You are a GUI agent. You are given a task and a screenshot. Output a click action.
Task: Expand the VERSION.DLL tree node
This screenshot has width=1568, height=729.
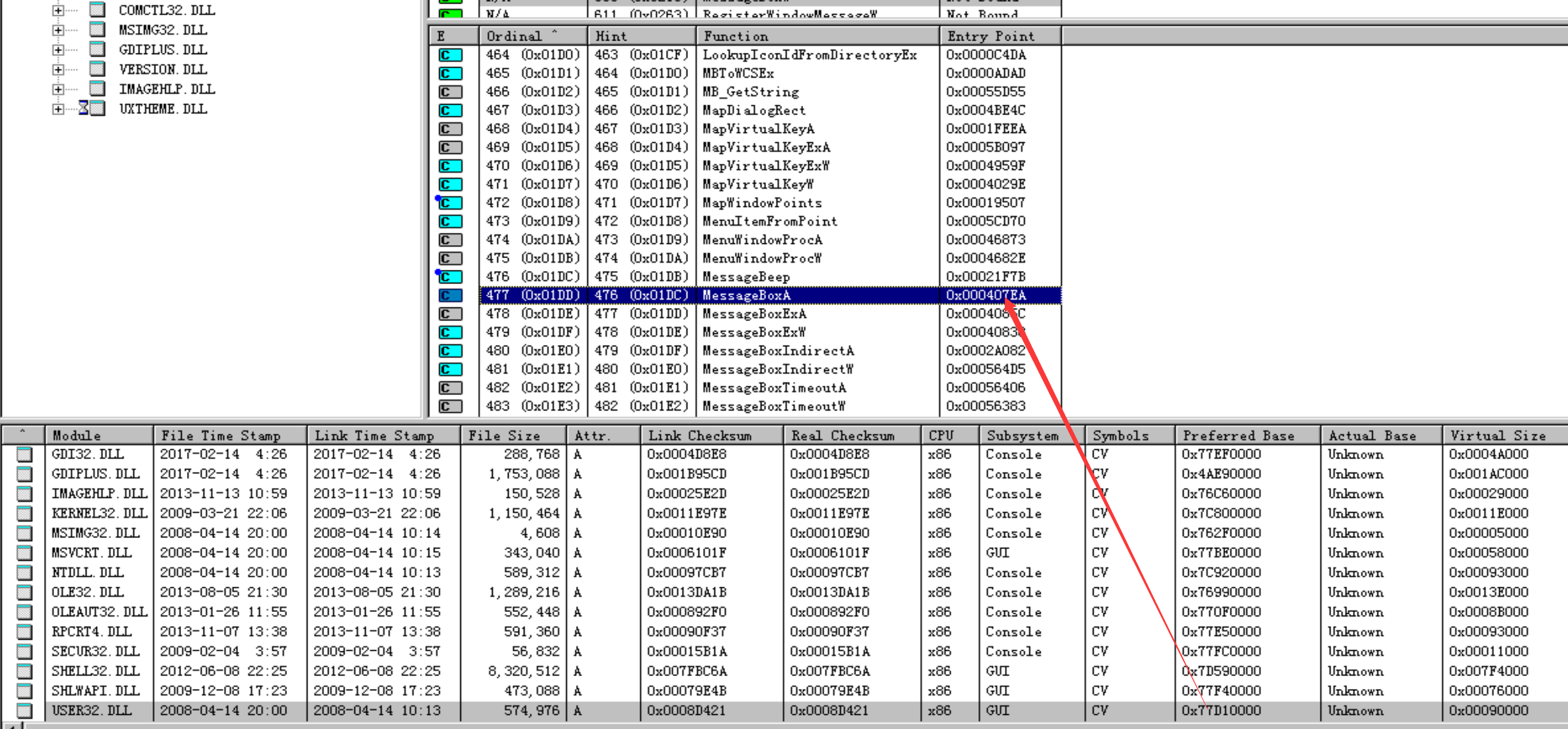[58, 69]
